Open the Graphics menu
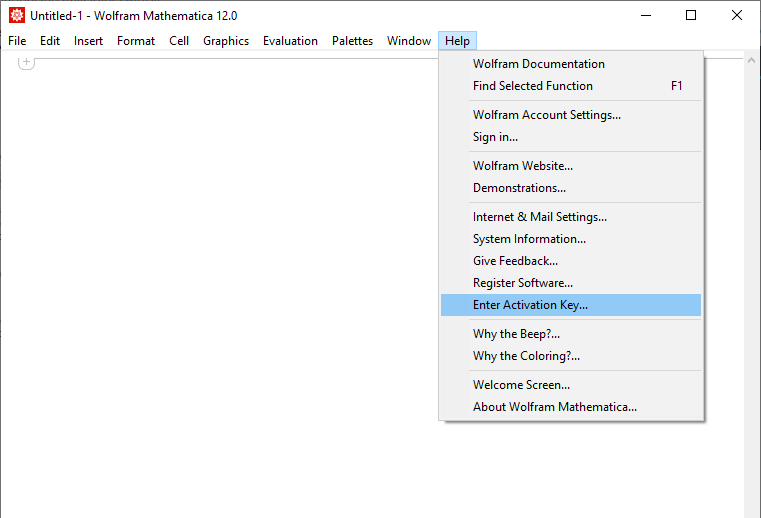 226,41
